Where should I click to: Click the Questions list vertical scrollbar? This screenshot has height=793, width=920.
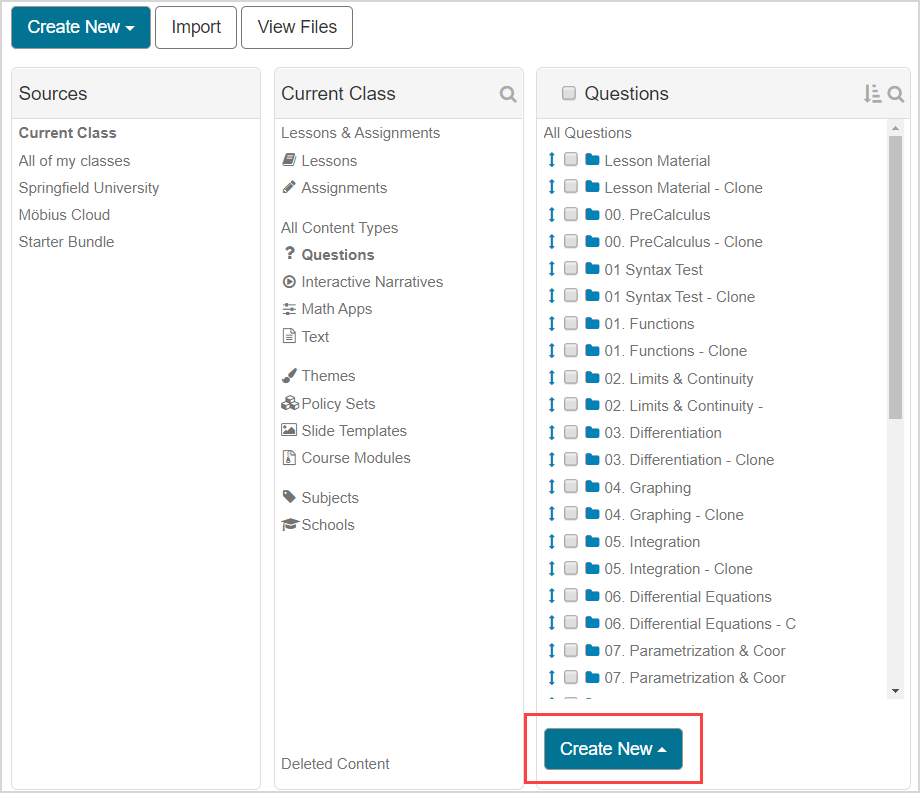(x=895, y=280)
